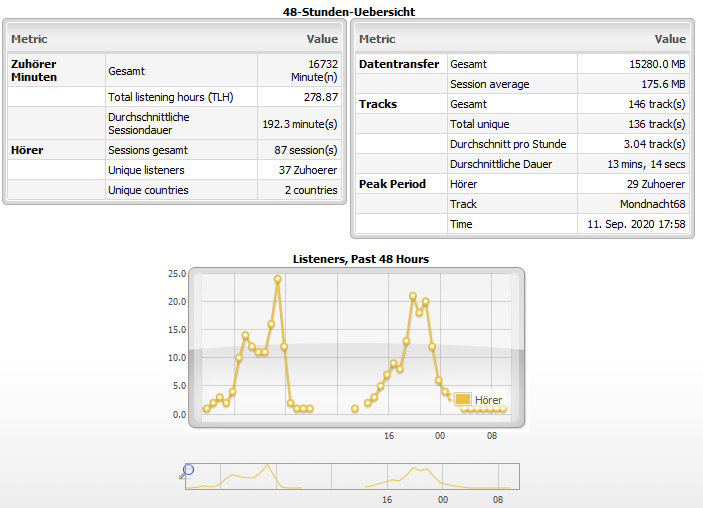Click the Unique countries label
This screenshot has height=508, width=703.
coord(148,190)
